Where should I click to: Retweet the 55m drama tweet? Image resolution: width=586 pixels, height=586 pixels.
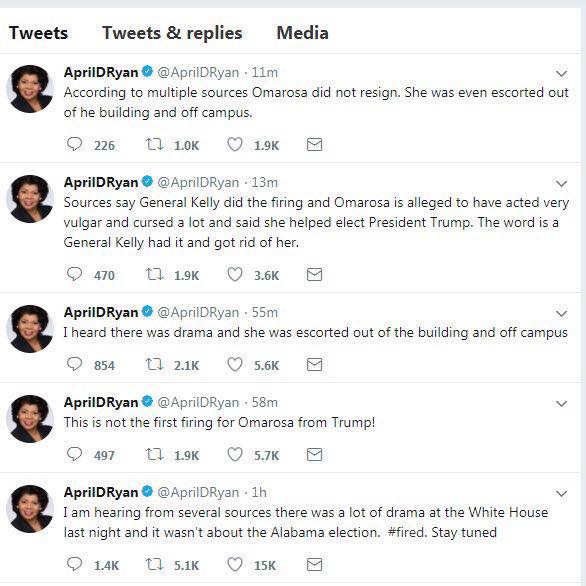(154, 364)
